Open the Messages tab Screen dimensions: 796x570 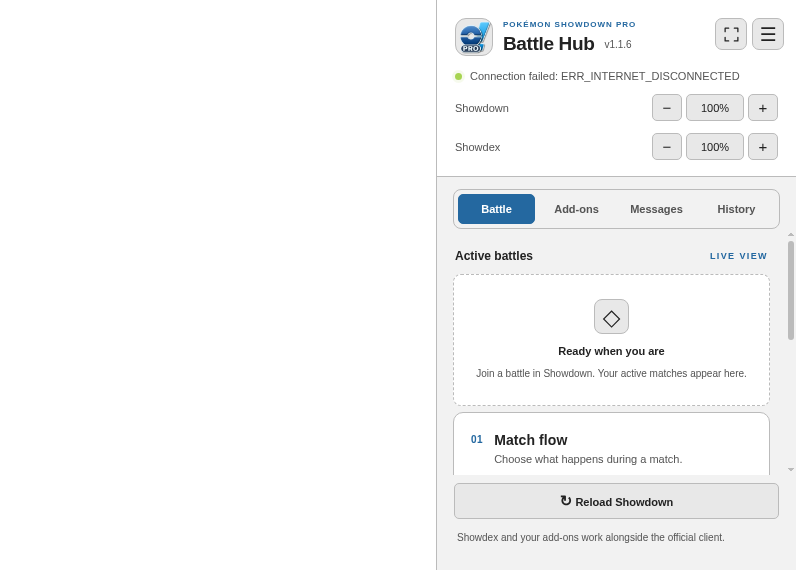[656, 209]
